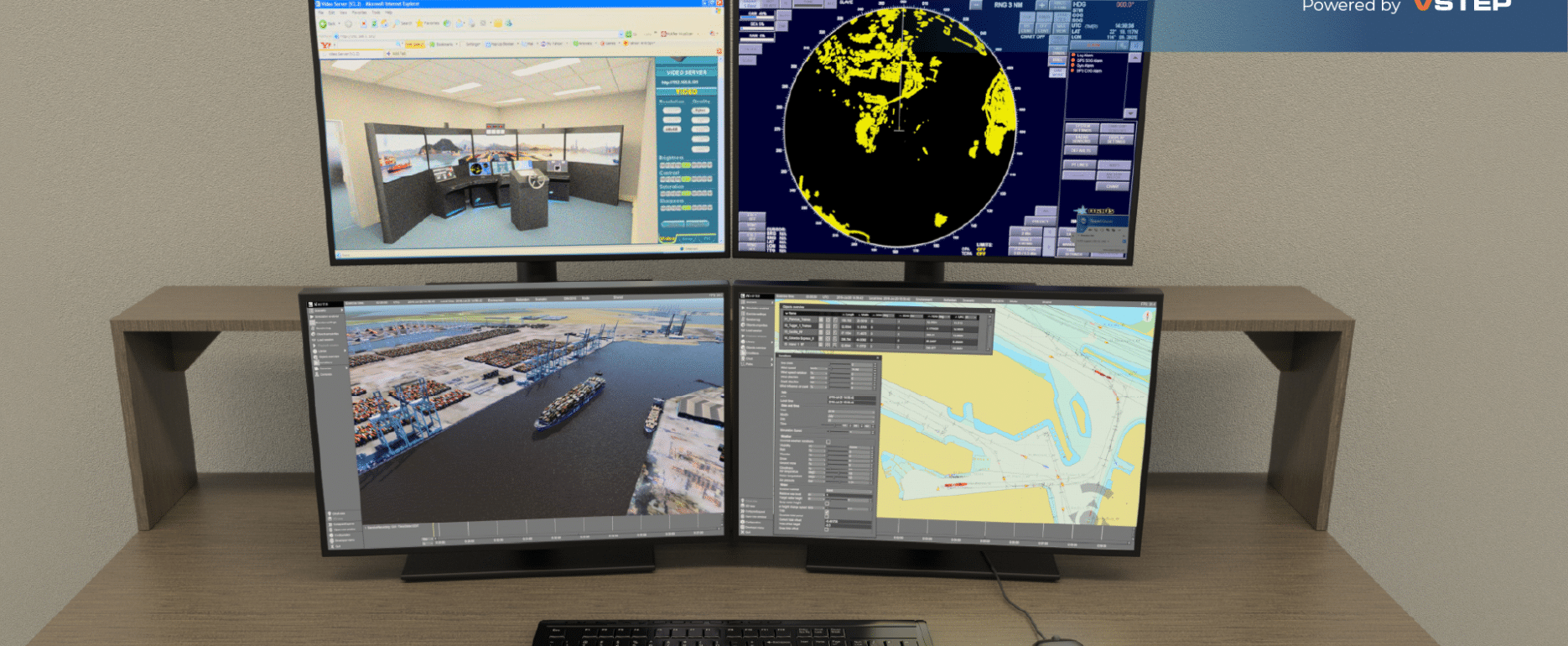Click the Internet Explorer Back arrow icon
Viewport: 1568px width, 646px height.
coord(323,23)
